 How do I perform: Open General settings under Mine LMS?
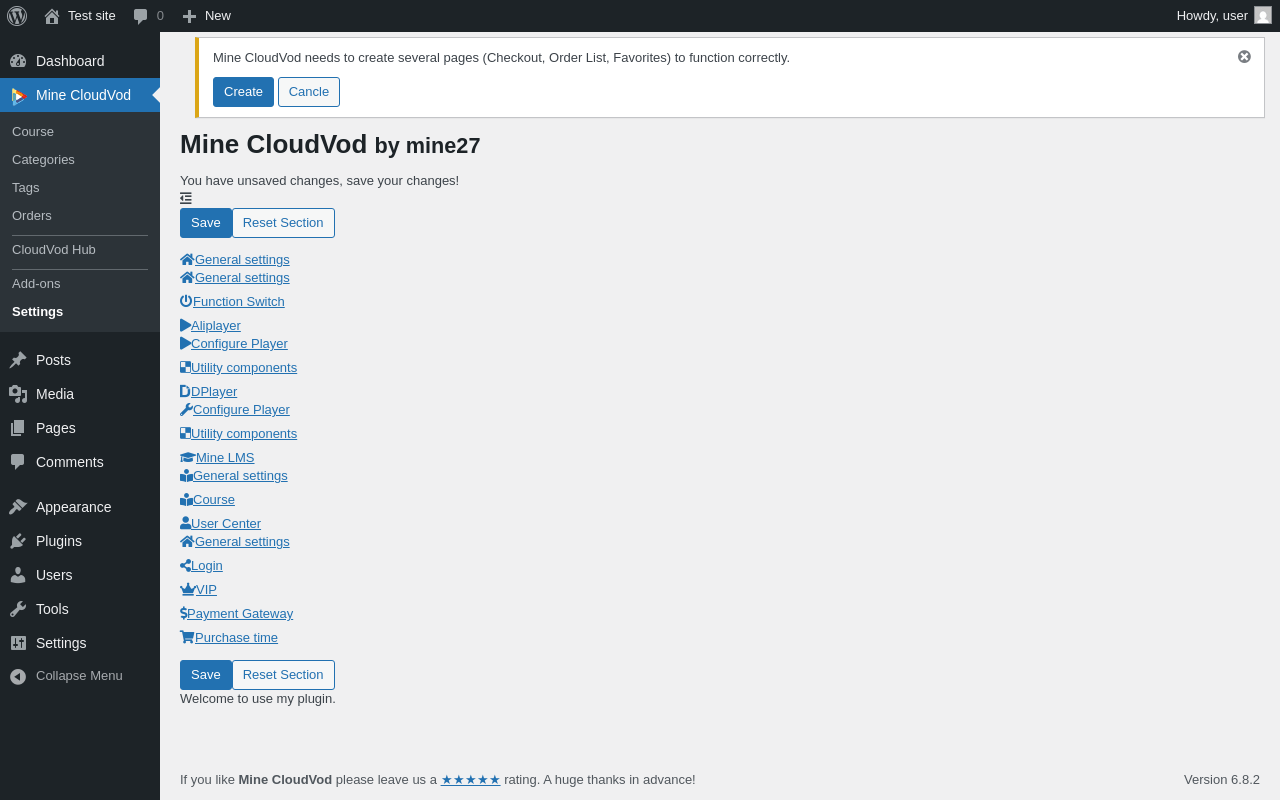240,475
